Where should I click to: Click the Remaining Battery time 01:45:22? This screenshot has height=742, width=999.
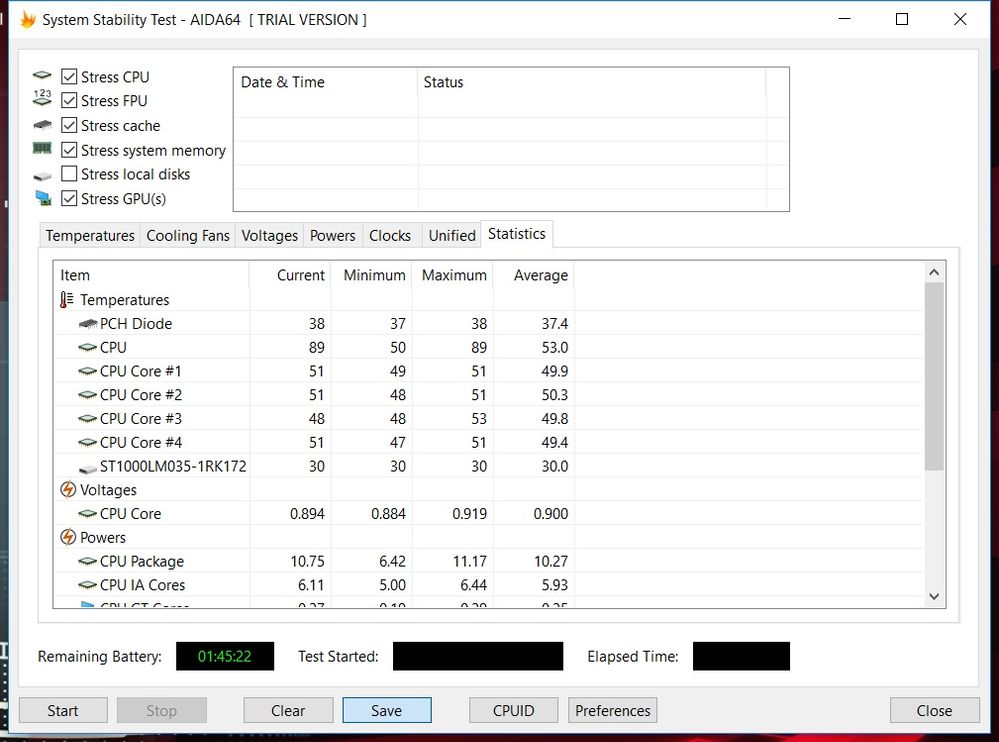pos(225,656)
